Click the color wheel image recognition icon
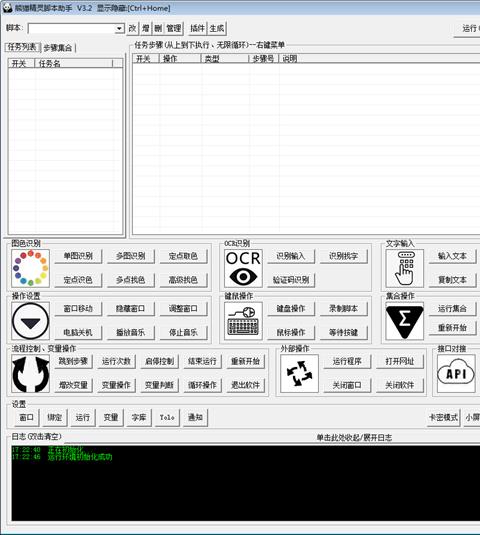Screen dimensions: 480x535 (x=30, y=268)
